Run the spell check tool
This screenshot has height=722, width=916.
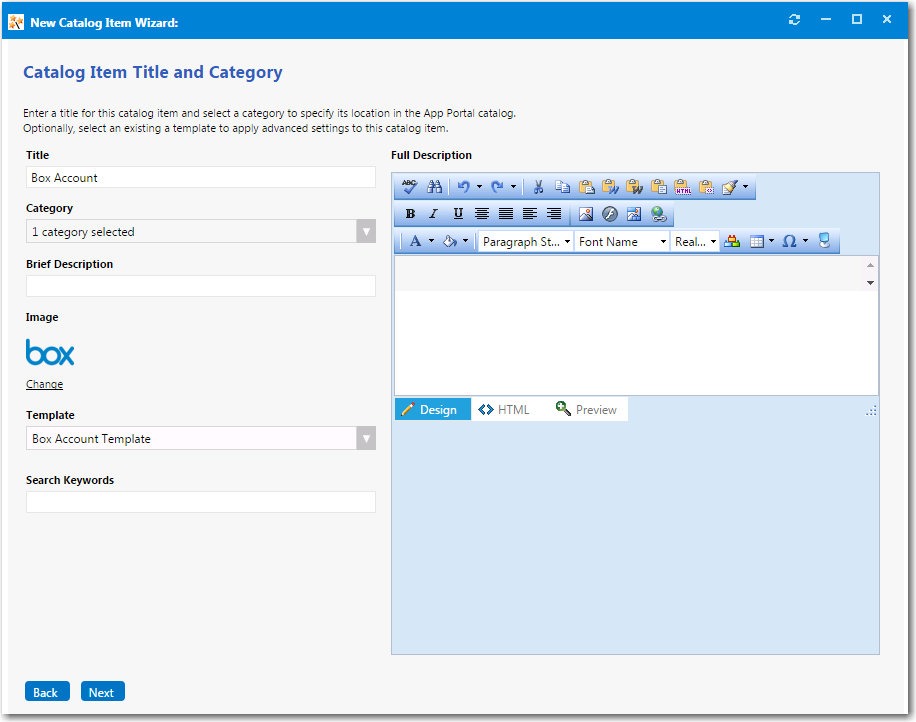coord(410,187)
